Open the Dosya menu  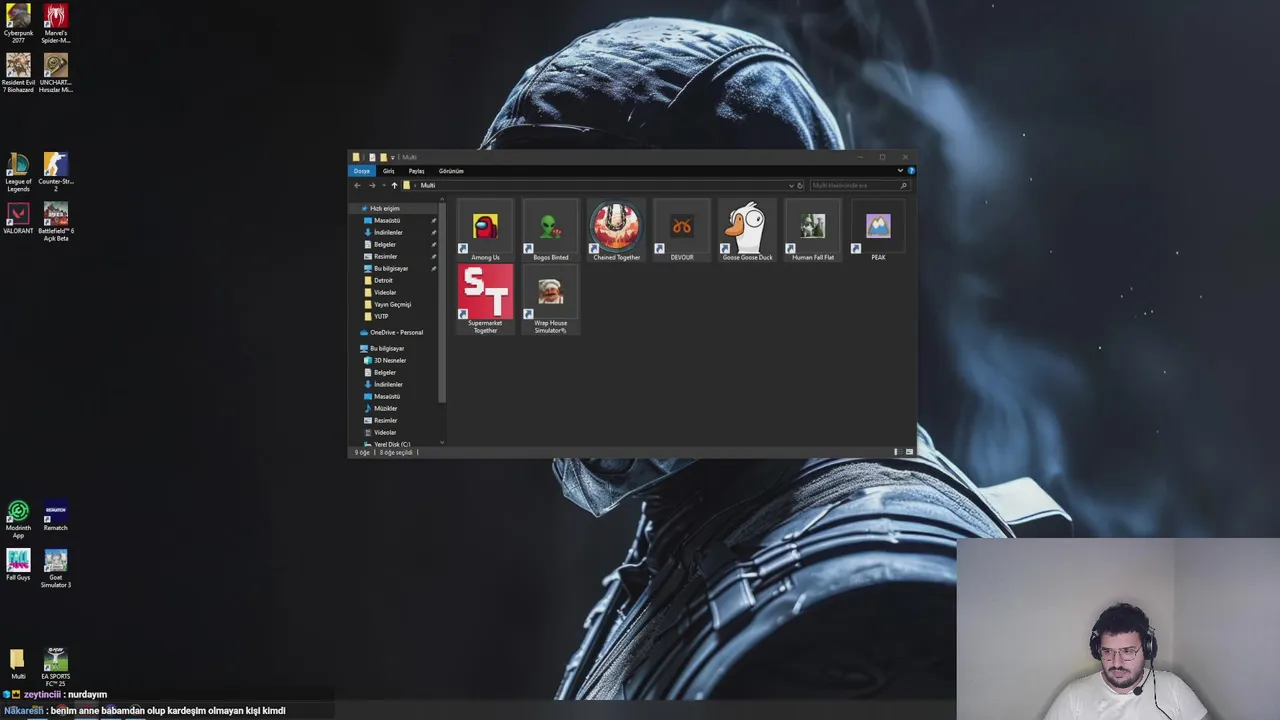coord(361,171)
